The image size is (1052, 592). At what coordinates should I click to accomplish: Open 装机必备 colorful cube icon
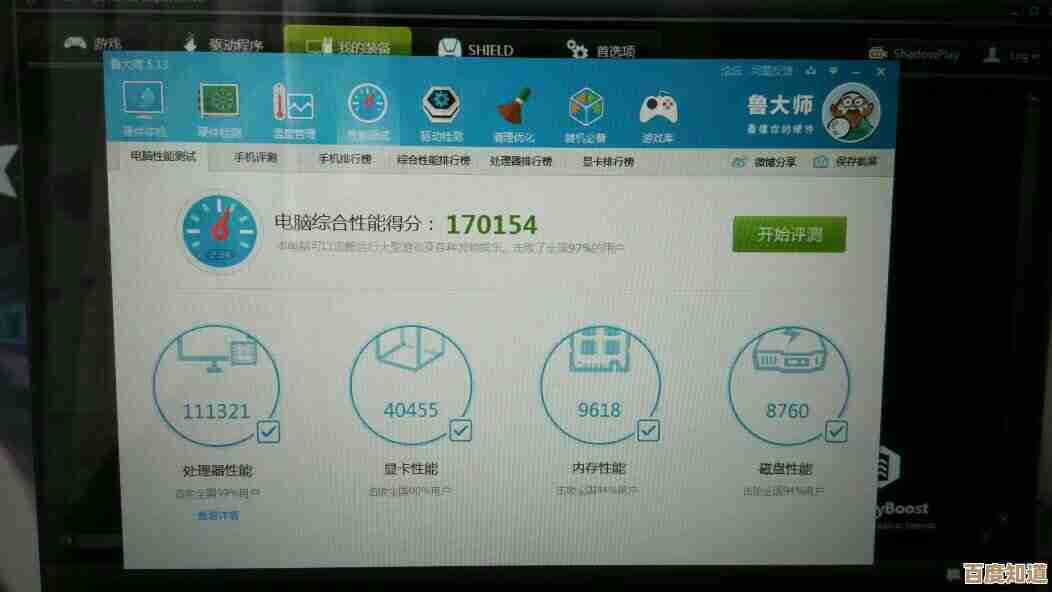tap(586, 108)
